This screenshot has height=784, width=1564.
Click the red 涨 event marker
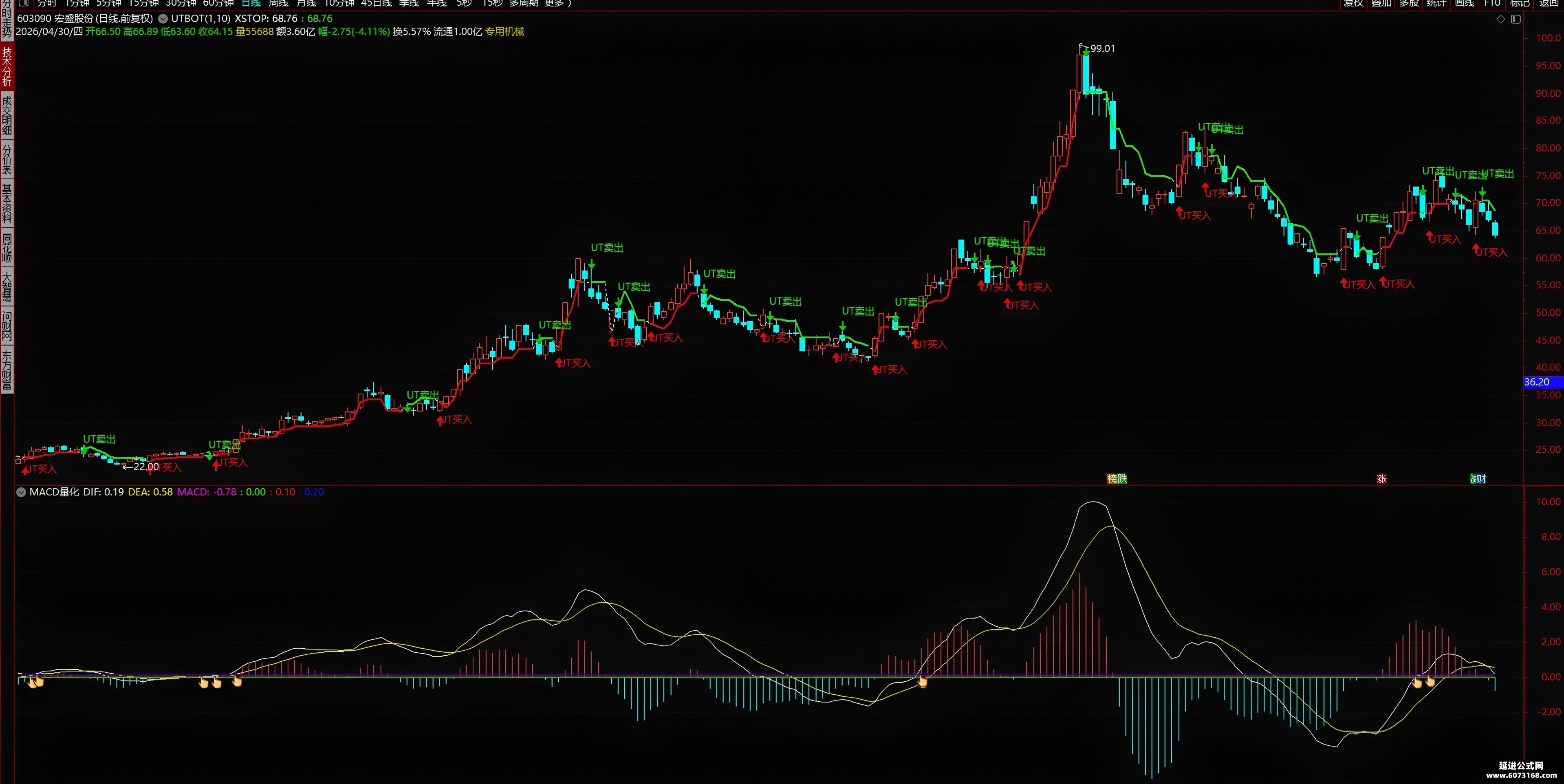(1381, 478)
